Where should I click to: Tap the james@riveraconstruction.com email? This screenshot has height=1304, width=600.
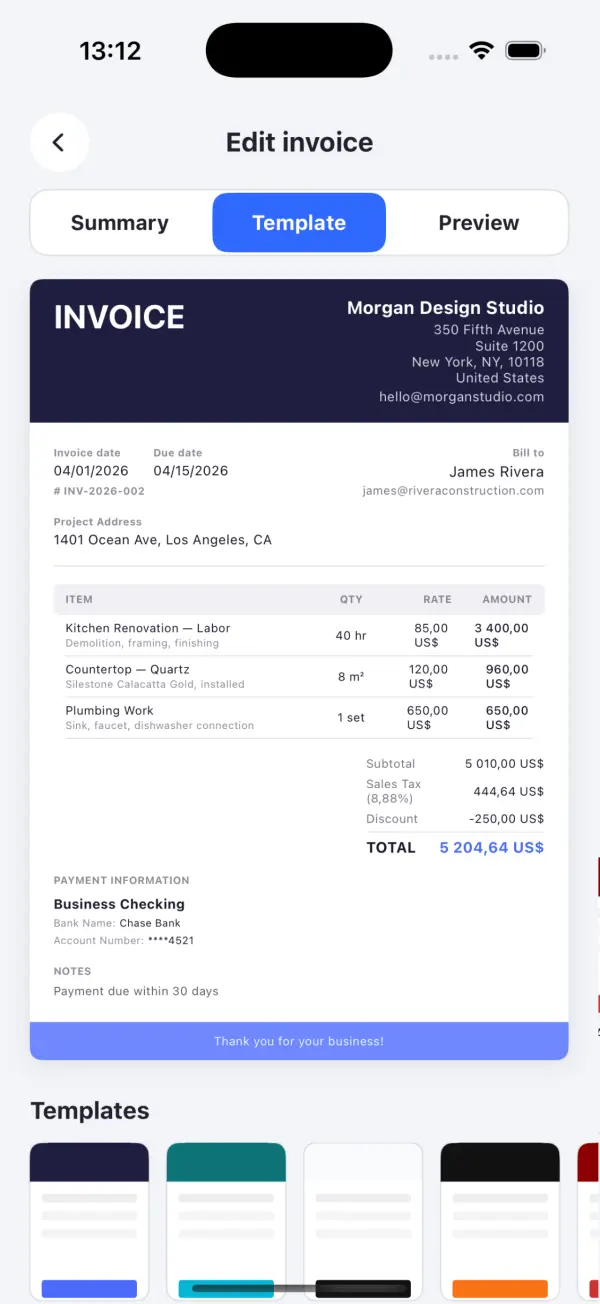(x=453, y=491)
